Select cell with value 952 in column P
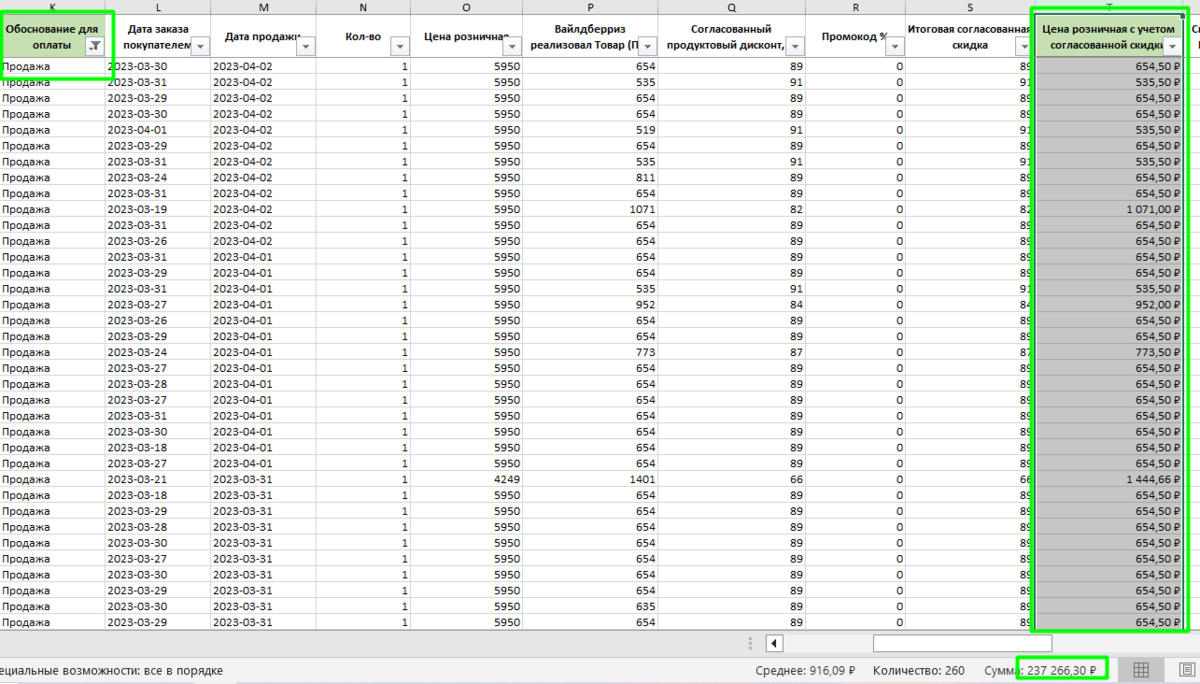Viewport: 1200px width, 684px height. (590, 305)
